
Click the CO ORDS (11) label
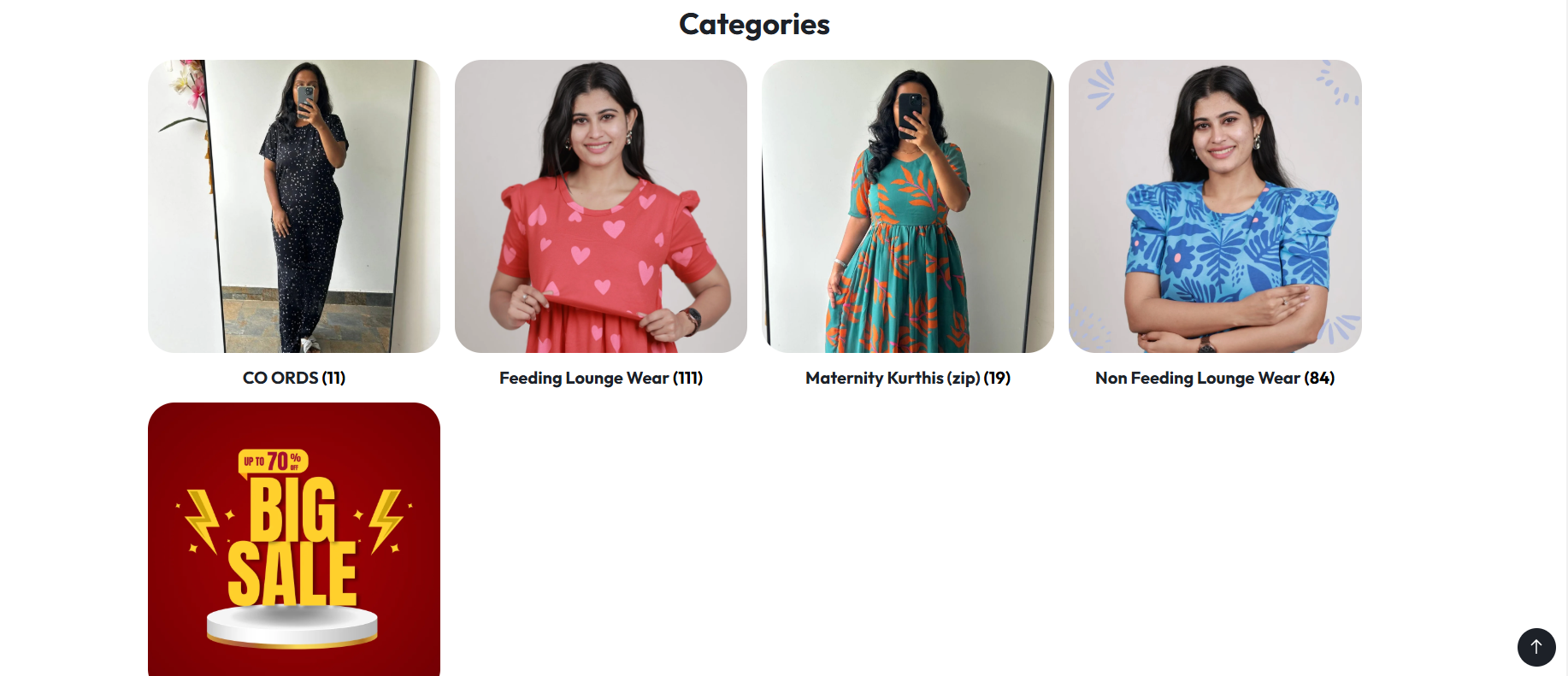(294, 378)
